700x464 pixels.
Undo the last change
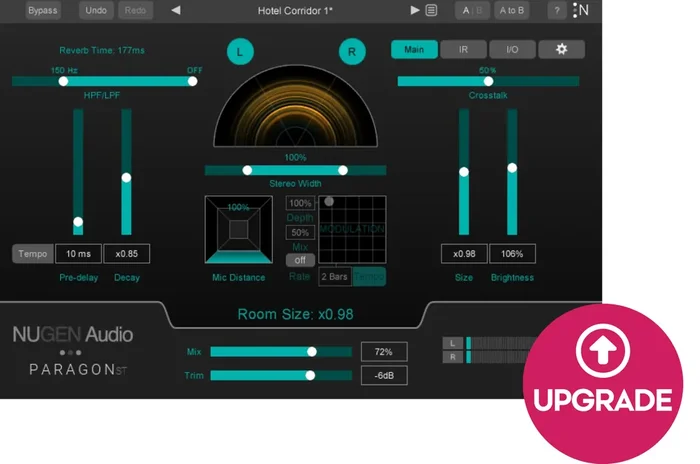96,10
